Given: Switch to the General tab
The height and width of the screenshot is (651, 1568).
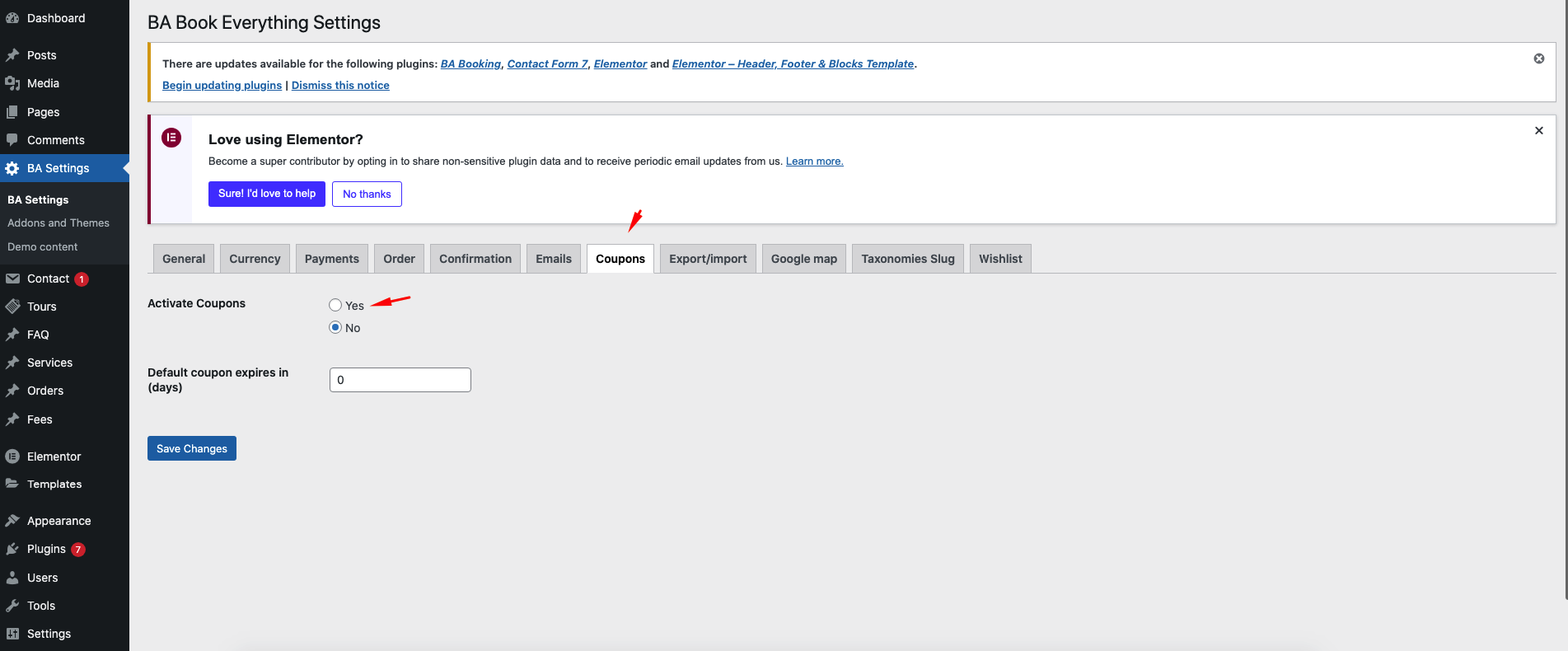Looking at the screenshot, I should coord(184,259).
